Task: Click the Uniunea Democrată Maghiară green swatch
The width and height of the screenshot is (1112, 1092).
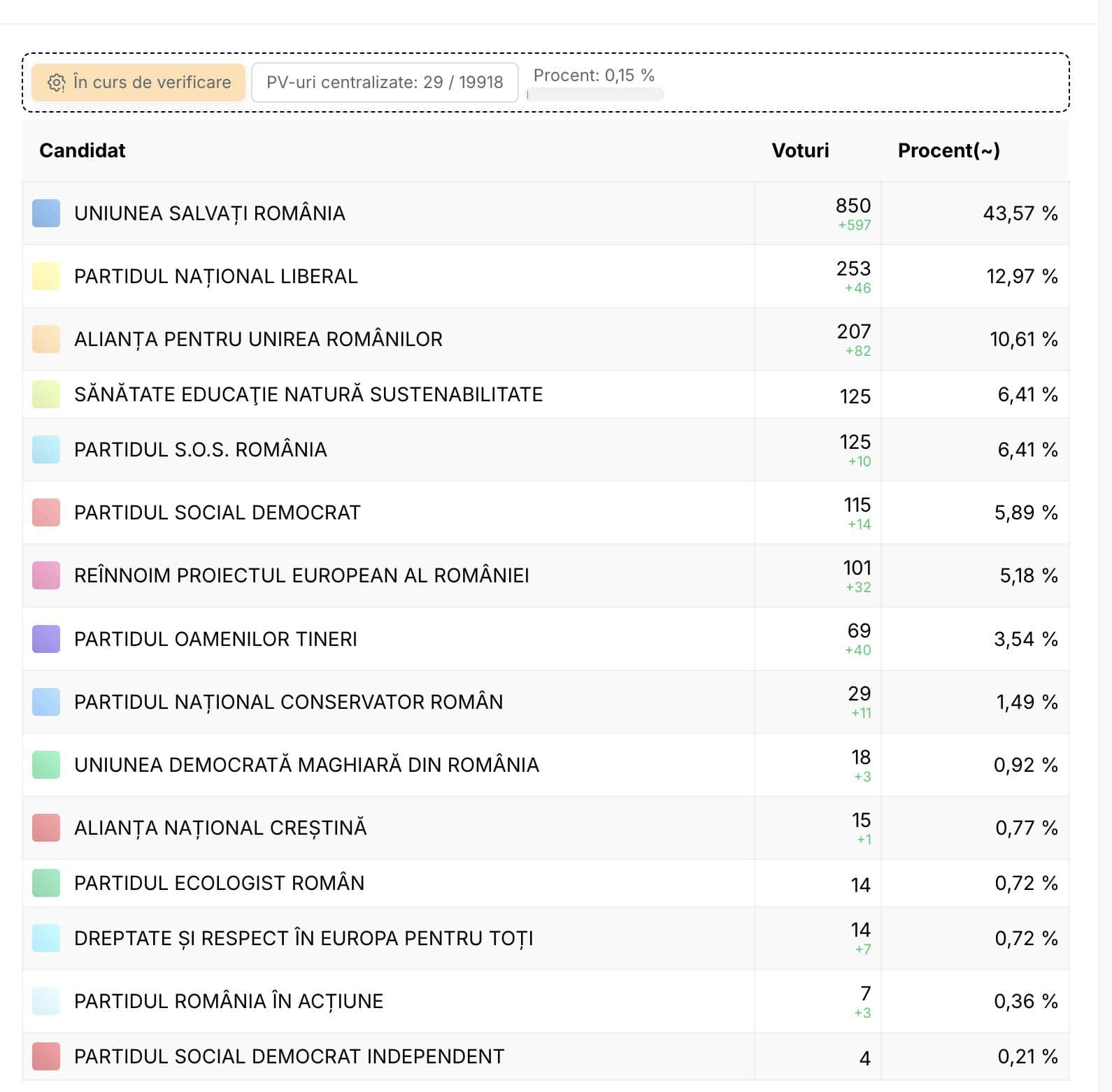Action: tap(46, 765)
